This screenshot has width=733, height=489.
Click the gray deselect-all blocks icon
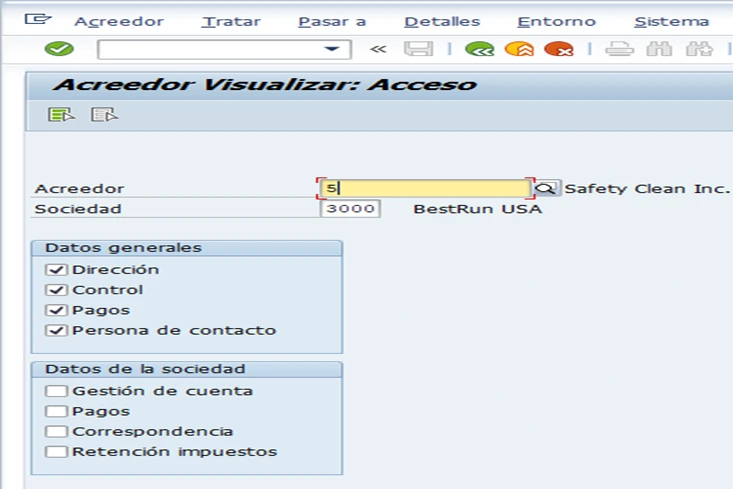pyautogui.click(x=104, y=115)
